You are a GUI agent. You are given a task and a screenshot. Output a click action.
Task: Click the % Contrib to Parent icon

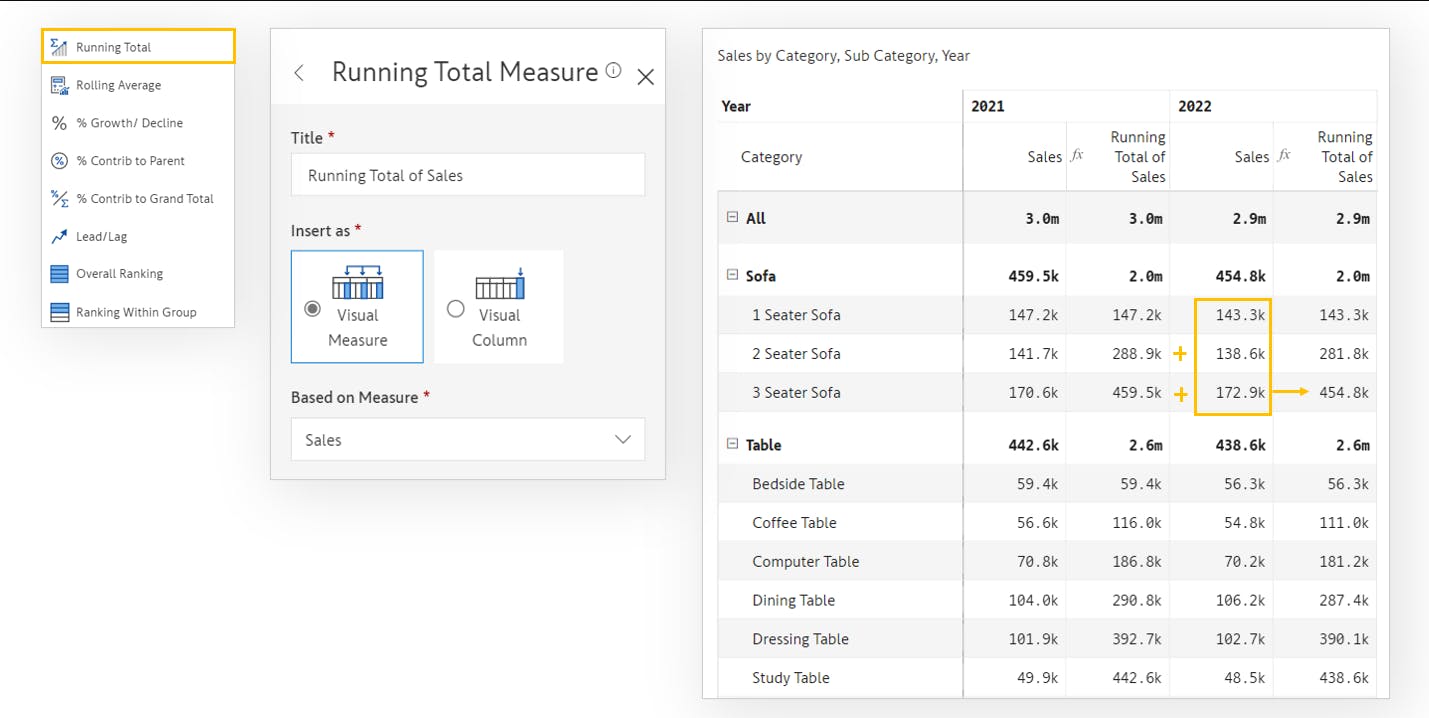coord(59,161)
